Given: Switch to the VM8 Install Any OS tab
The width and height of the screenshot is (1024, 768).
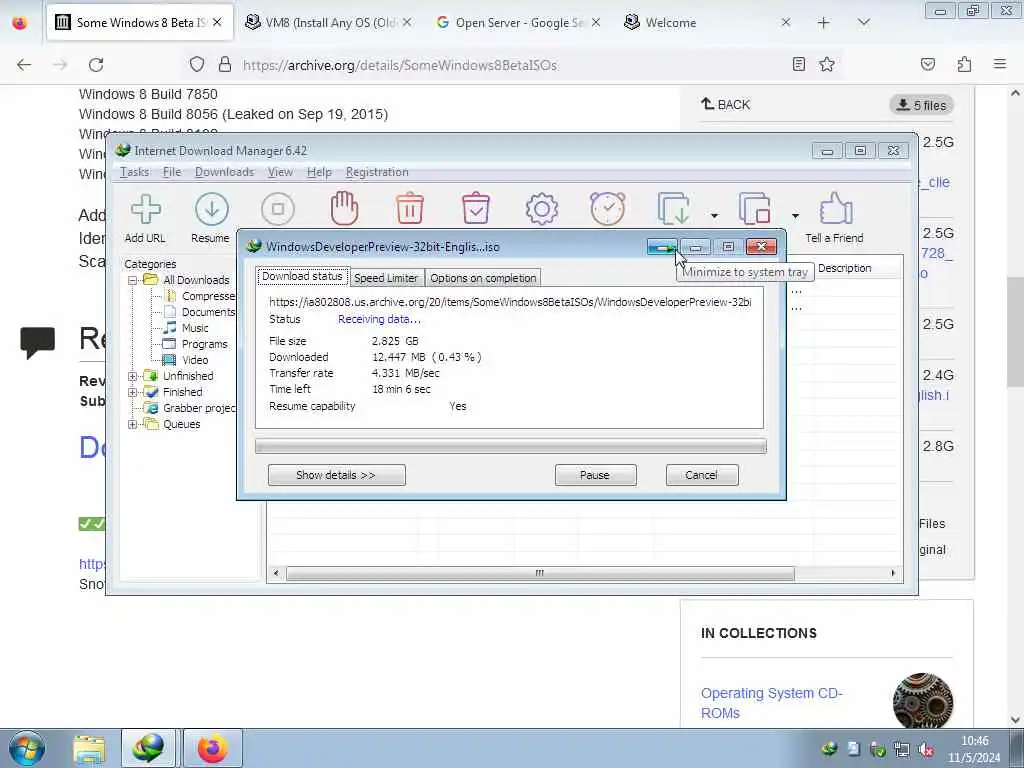Looking at the screenshot, I should click(328, 23).
